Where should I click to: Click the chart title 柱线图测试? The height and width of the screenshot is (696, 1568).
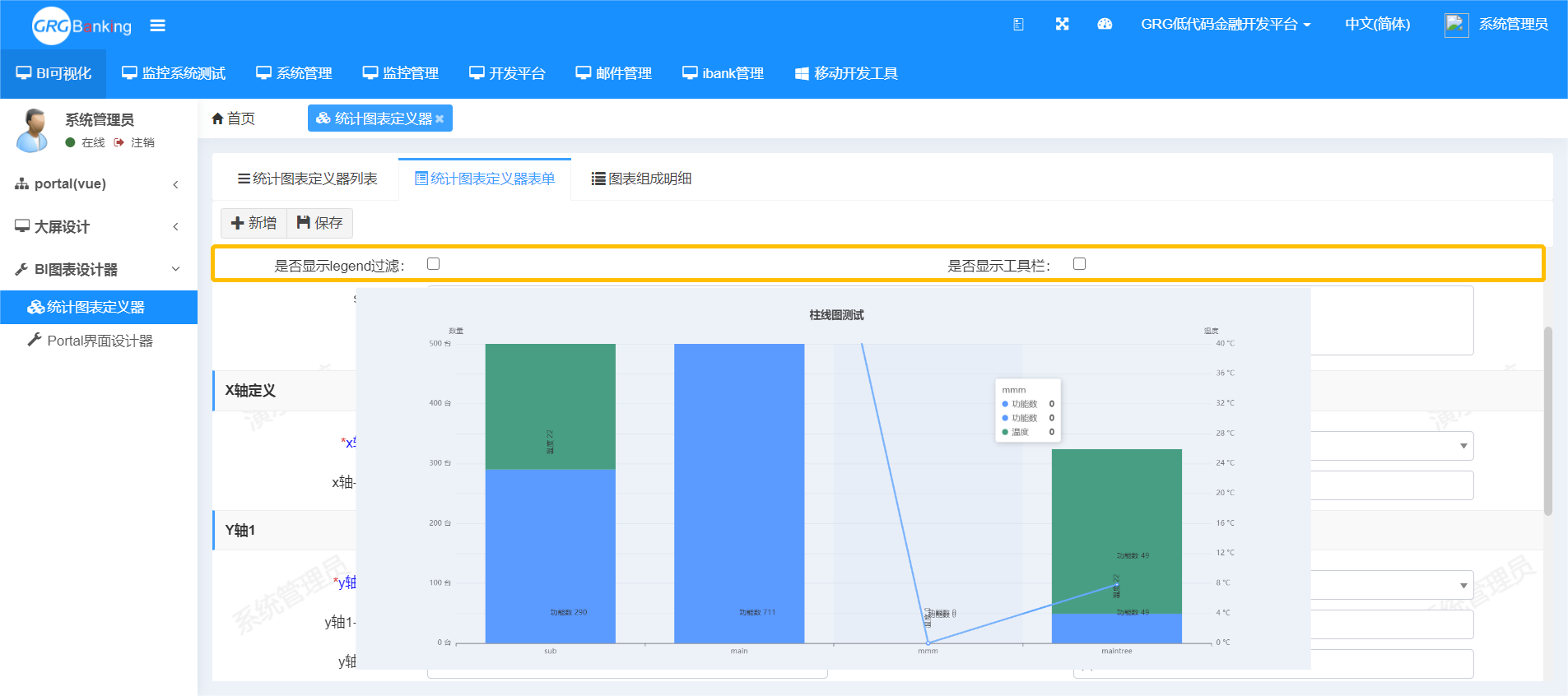(x=836, y=315)
